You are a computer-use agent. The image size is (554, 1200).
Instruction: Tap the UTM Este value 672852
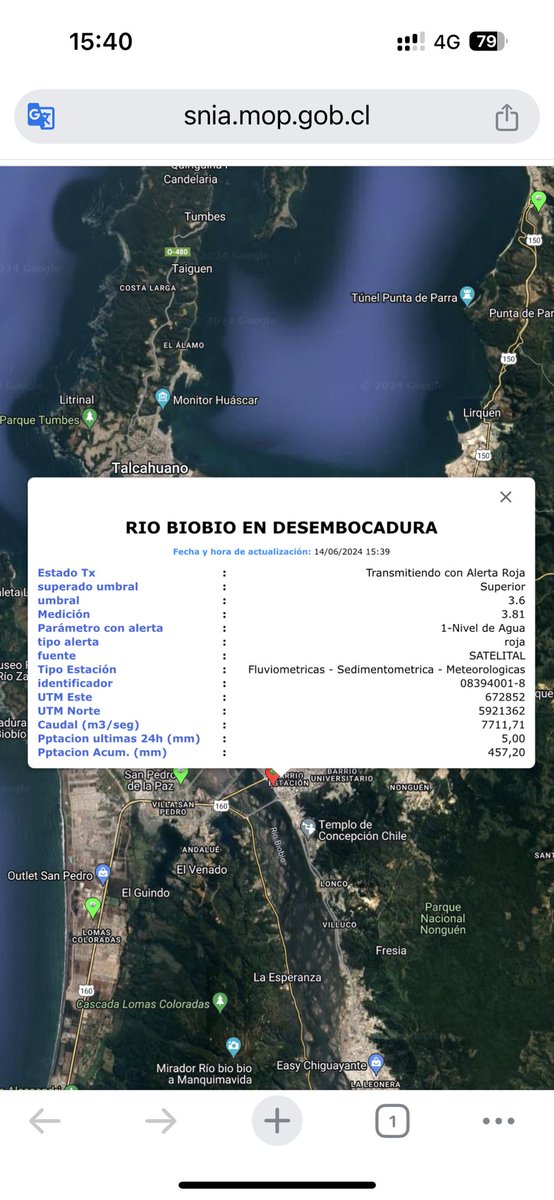[x=506, y=697]
